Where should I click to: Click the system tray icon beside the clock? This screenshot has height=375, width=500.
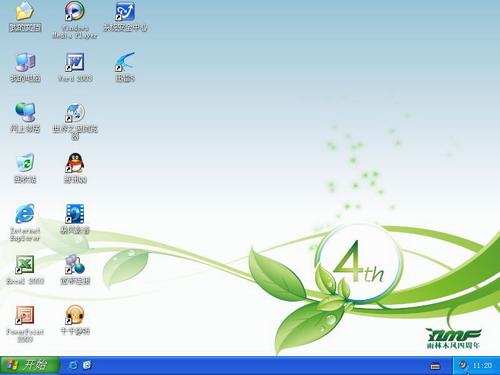463,365
